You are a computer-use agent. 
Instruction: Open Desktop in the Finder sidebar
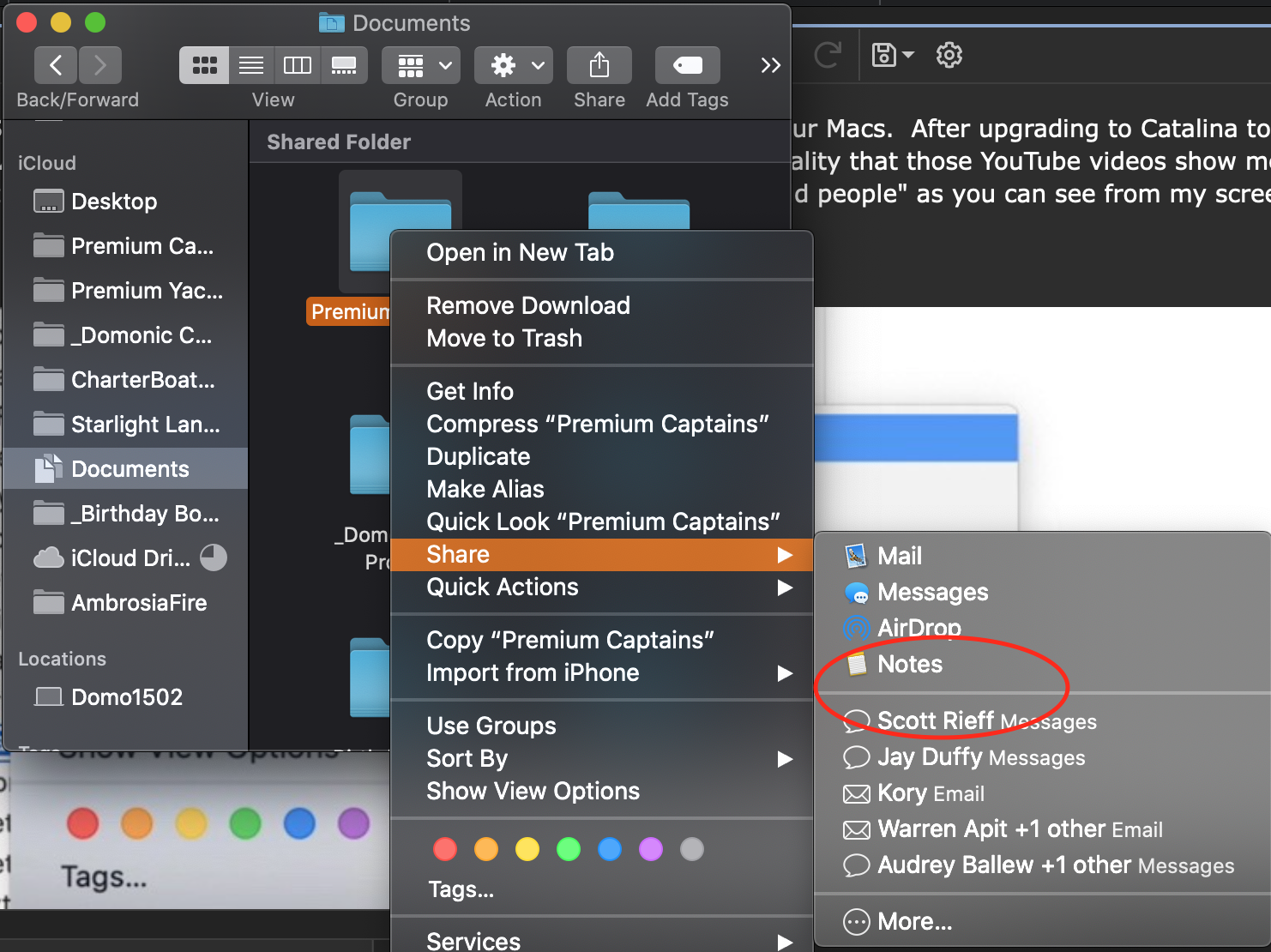click(x=126, y=202)
